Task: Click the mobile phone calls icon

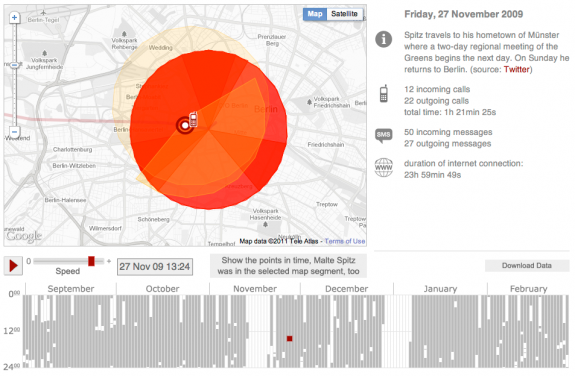Action: click(x=384, y=94)
